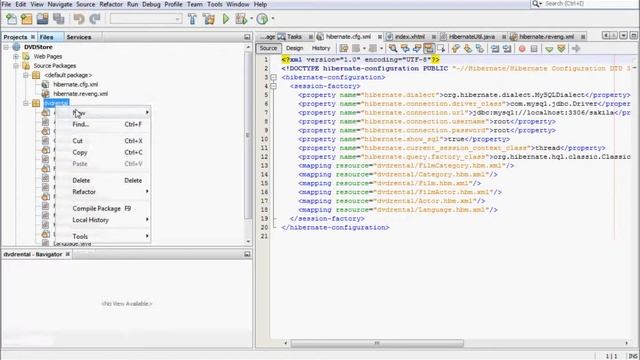Collapse the default package node

[26, 75]
